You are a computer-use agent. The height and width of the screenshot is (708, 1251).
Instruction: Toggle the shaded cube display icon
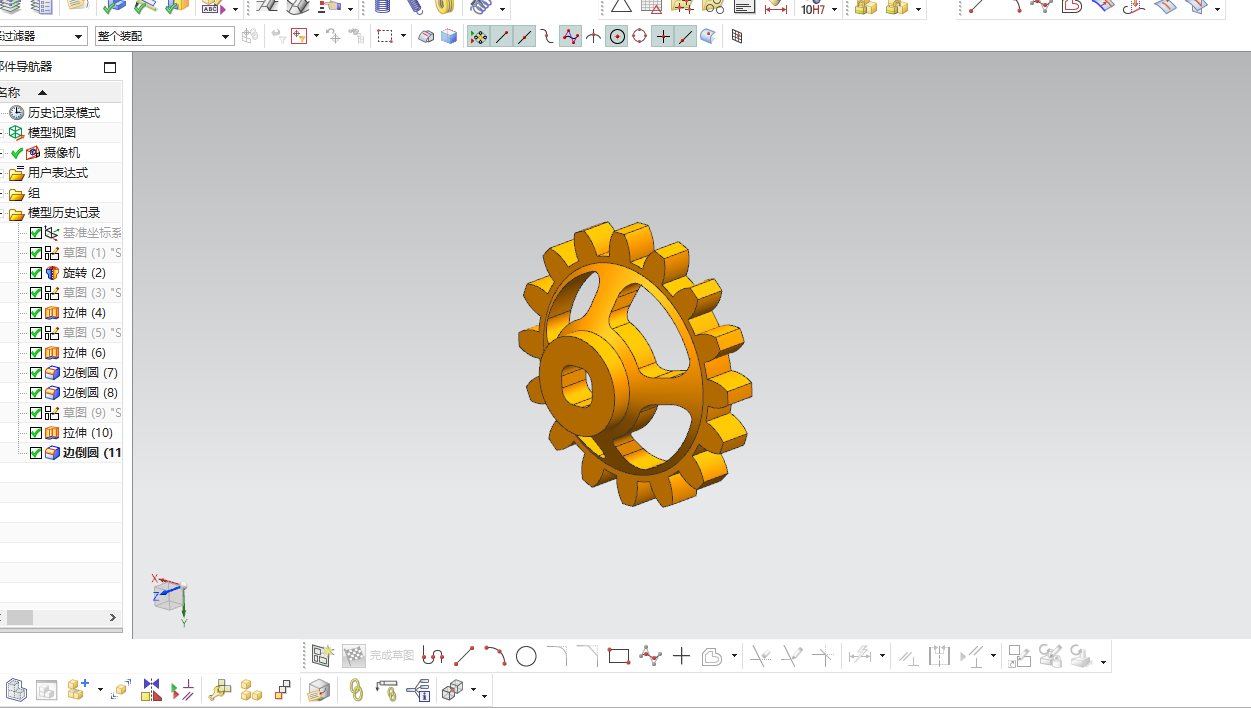pos(449,37)
